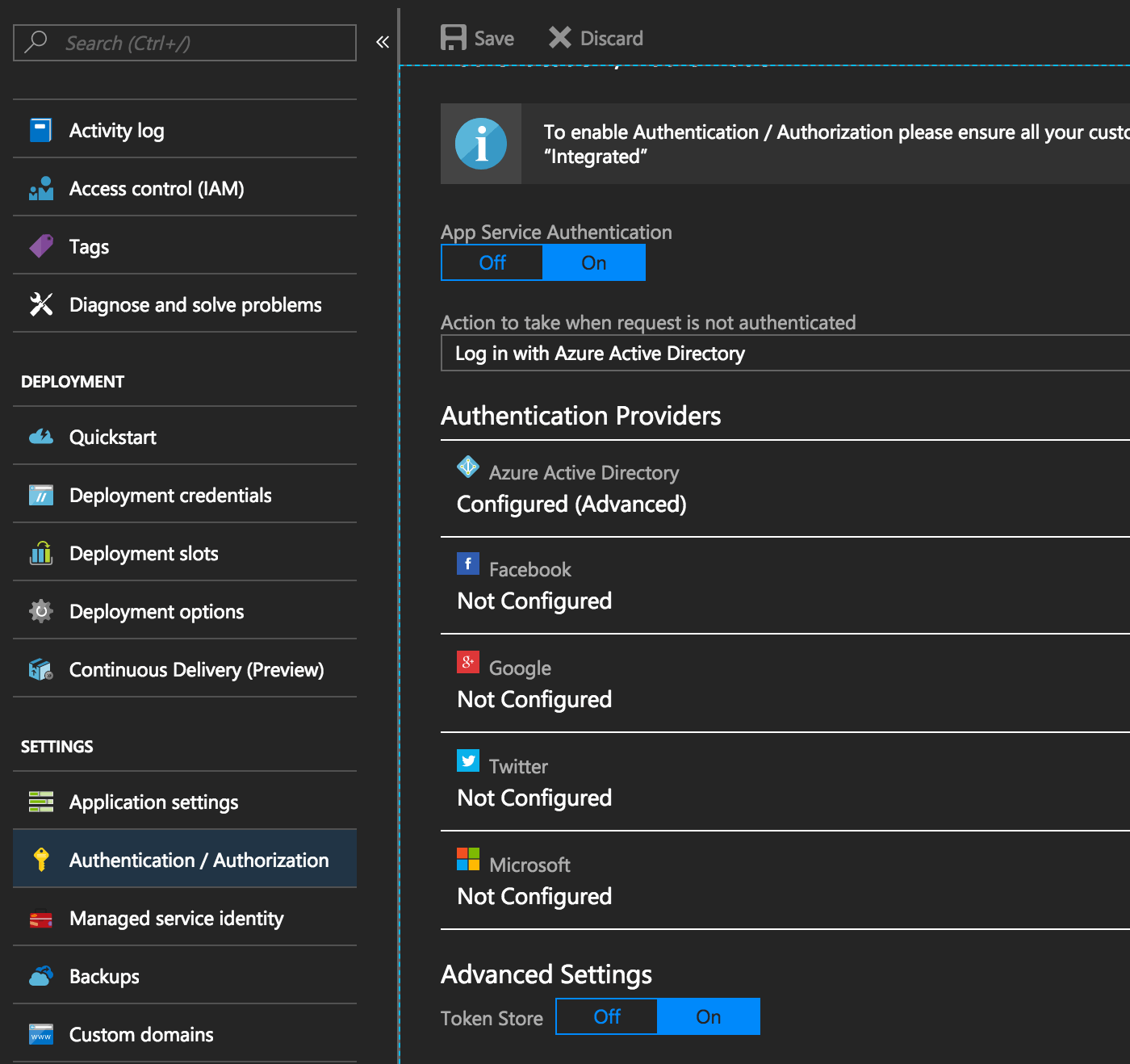Open Authentication / Authorization settings

(x=199, y=860)
